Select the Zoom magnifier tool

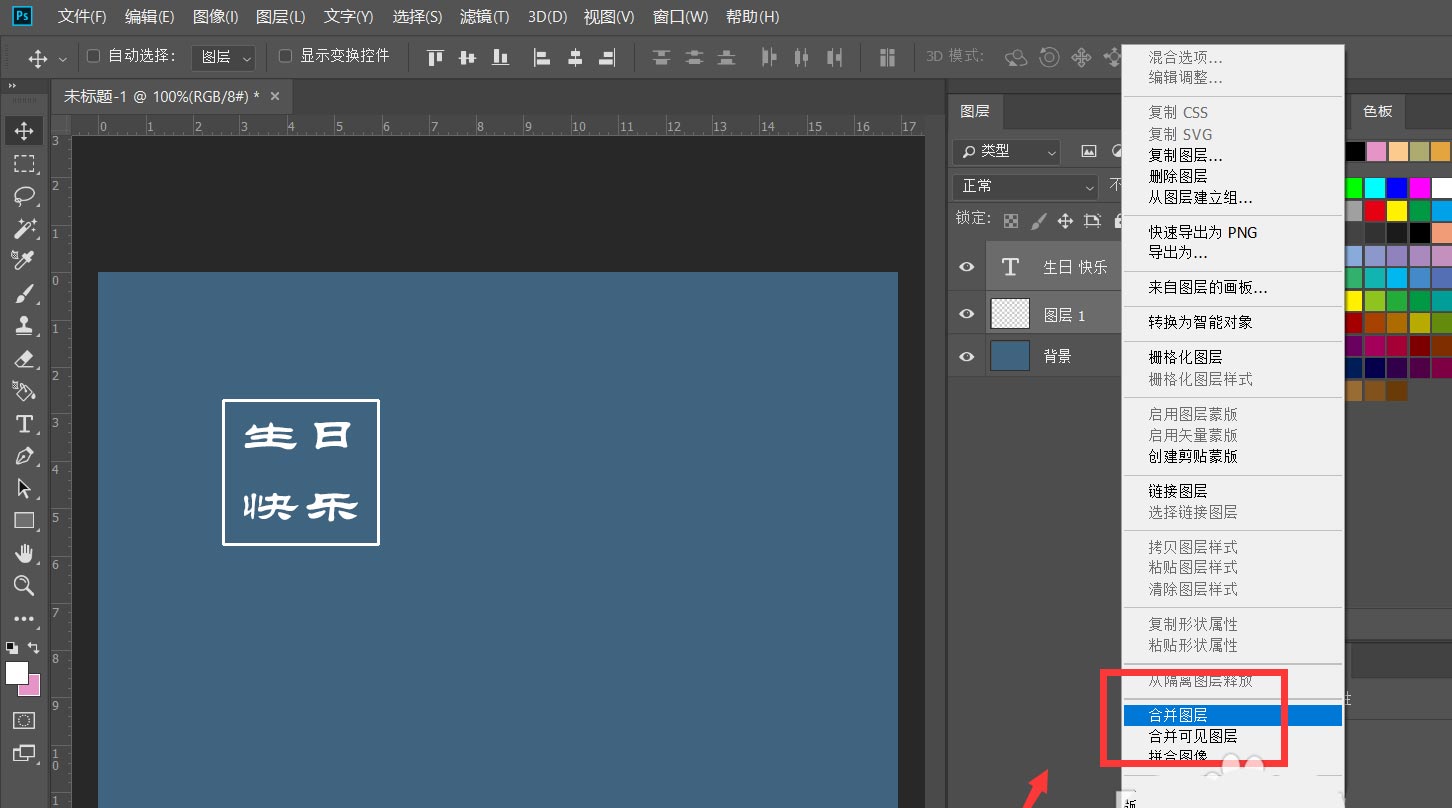pos(24,586)
